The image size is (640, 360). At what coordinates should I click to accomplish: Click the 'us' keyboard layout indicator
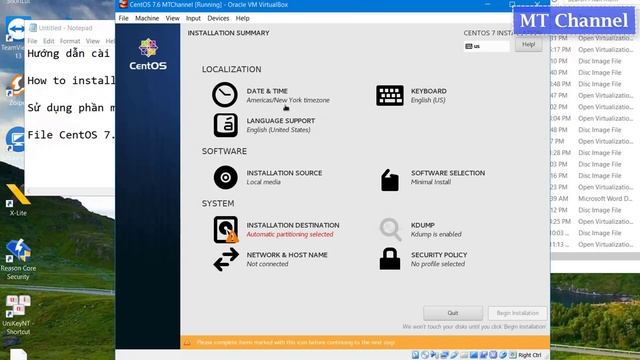[487, 46]
